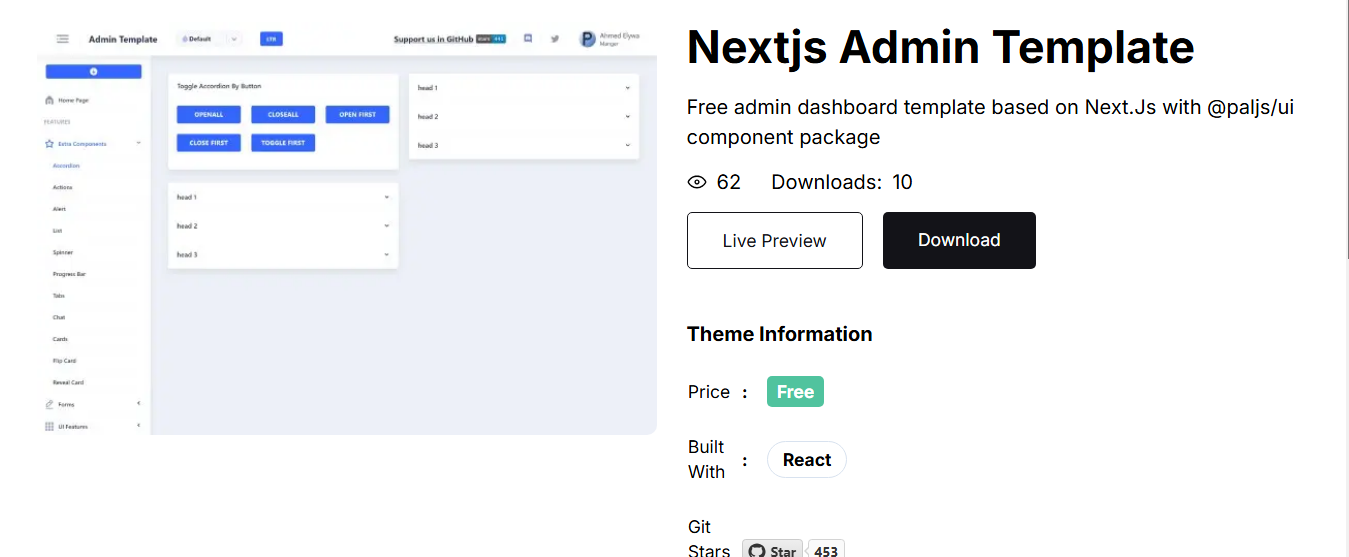Click the blue LTR button in preview

pyautogui.click(x=271, y=39)
